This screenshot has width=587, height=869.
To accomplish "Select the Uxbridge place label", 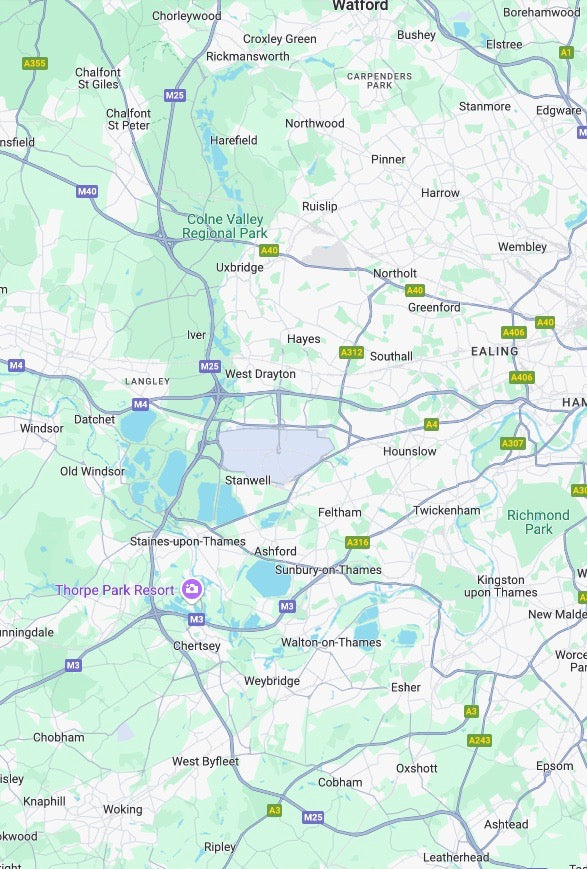I will [x=239, y=267].
